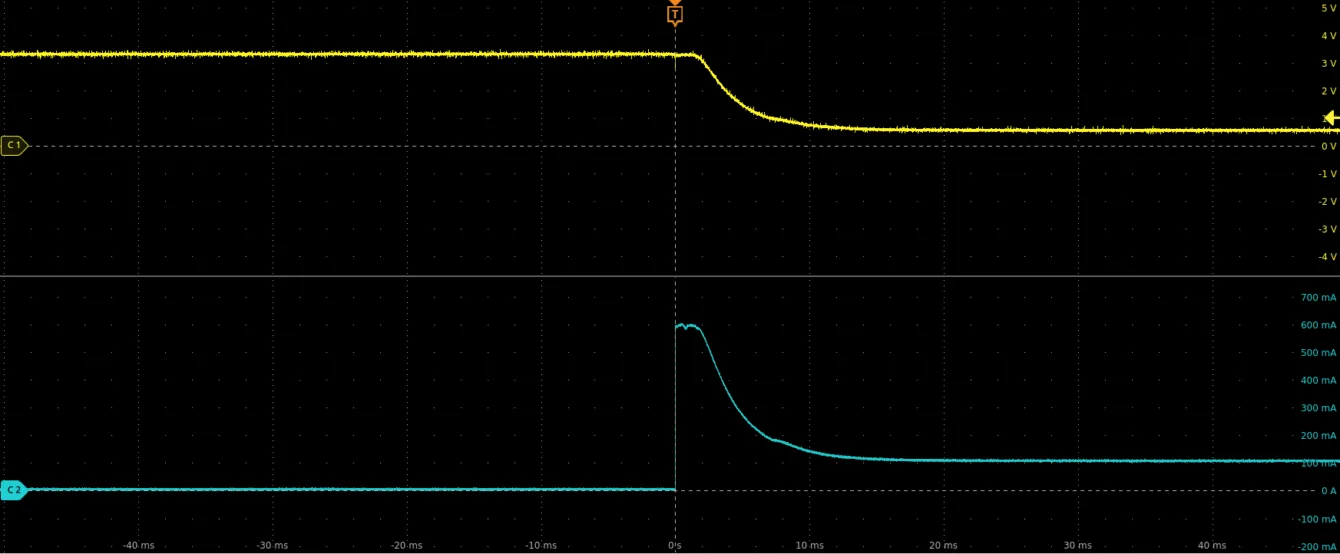Click the 20 ms time axis label

coord(943,545)
